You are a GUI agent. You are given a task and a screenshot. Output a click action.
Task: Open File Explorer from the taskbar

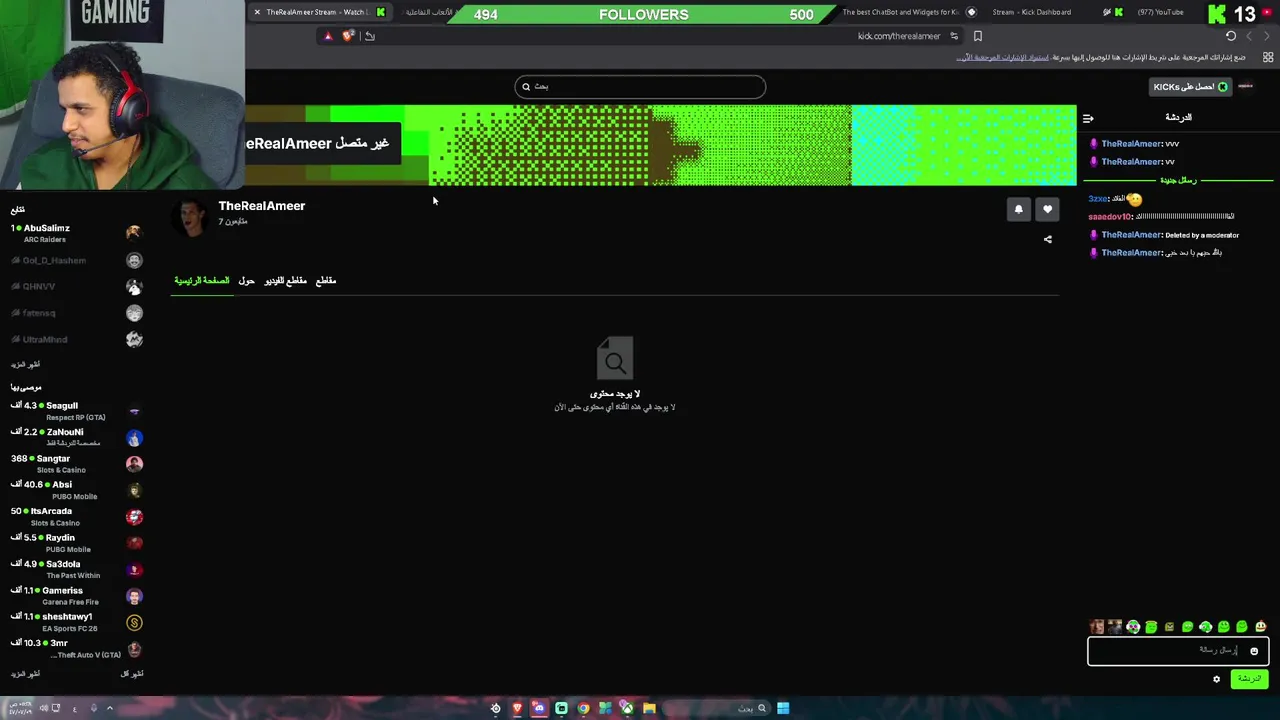[649, 708]
